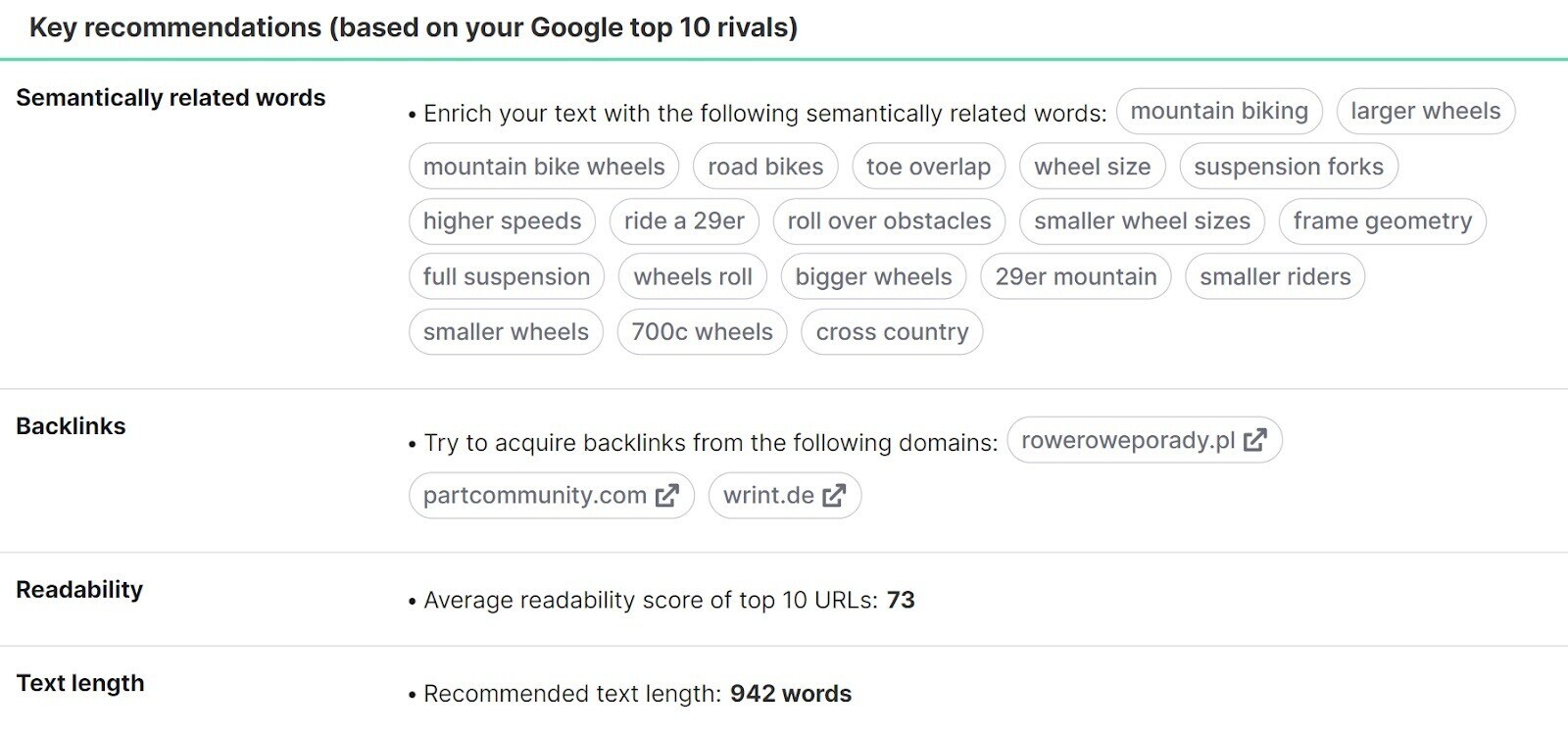Open the roweroweporady.pl backlink domain
Viewport: 1568px width, 734px height.
(x=1127, y=440)
